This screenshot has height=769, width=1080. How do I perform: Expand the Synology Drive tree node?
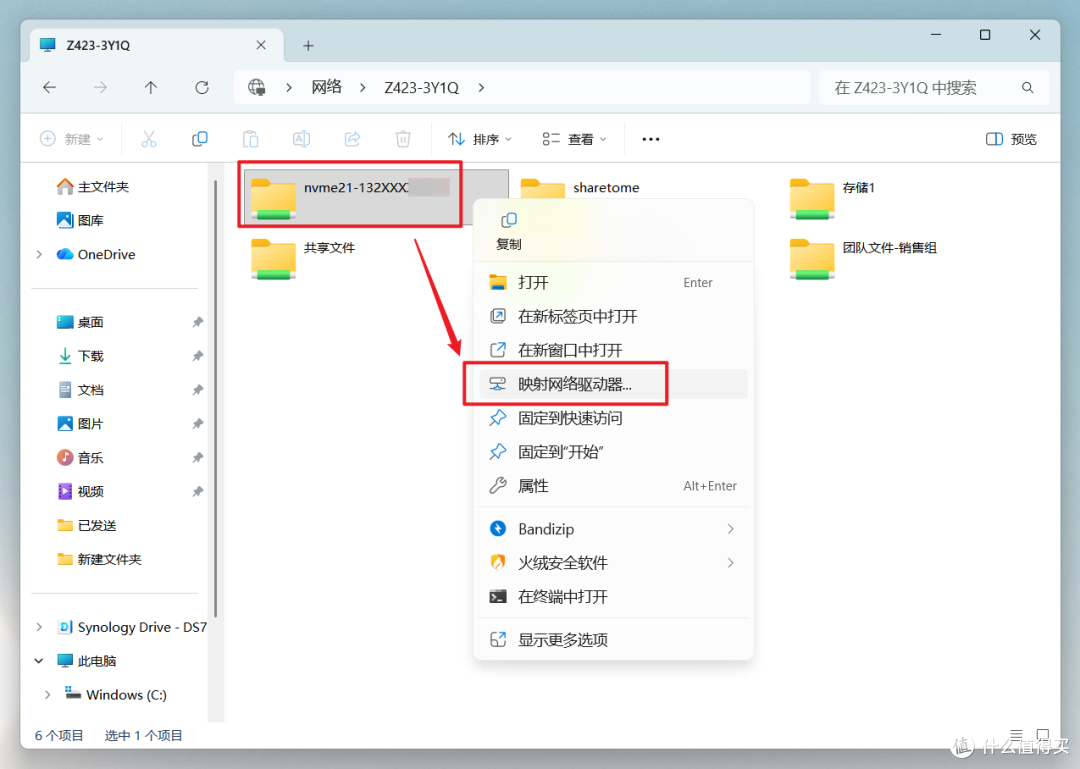coord(39,627)
